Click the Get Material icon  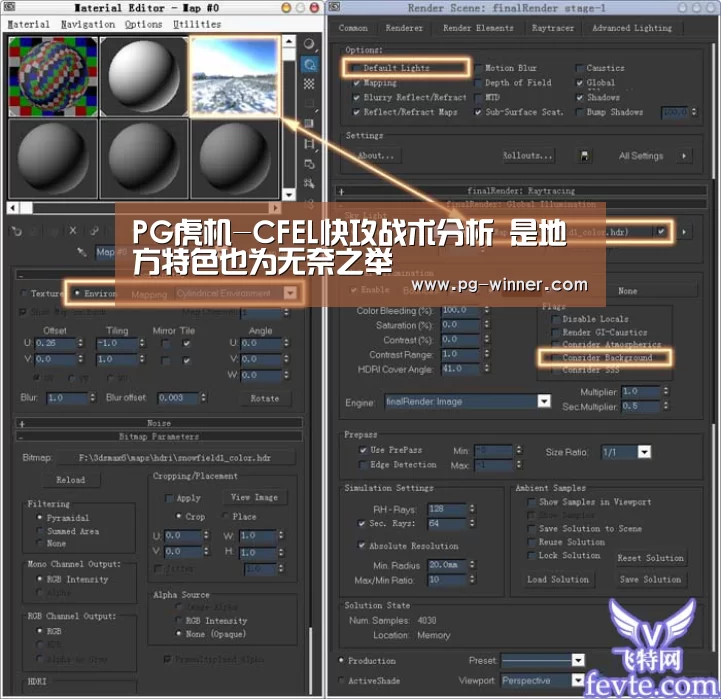point(17,231)
